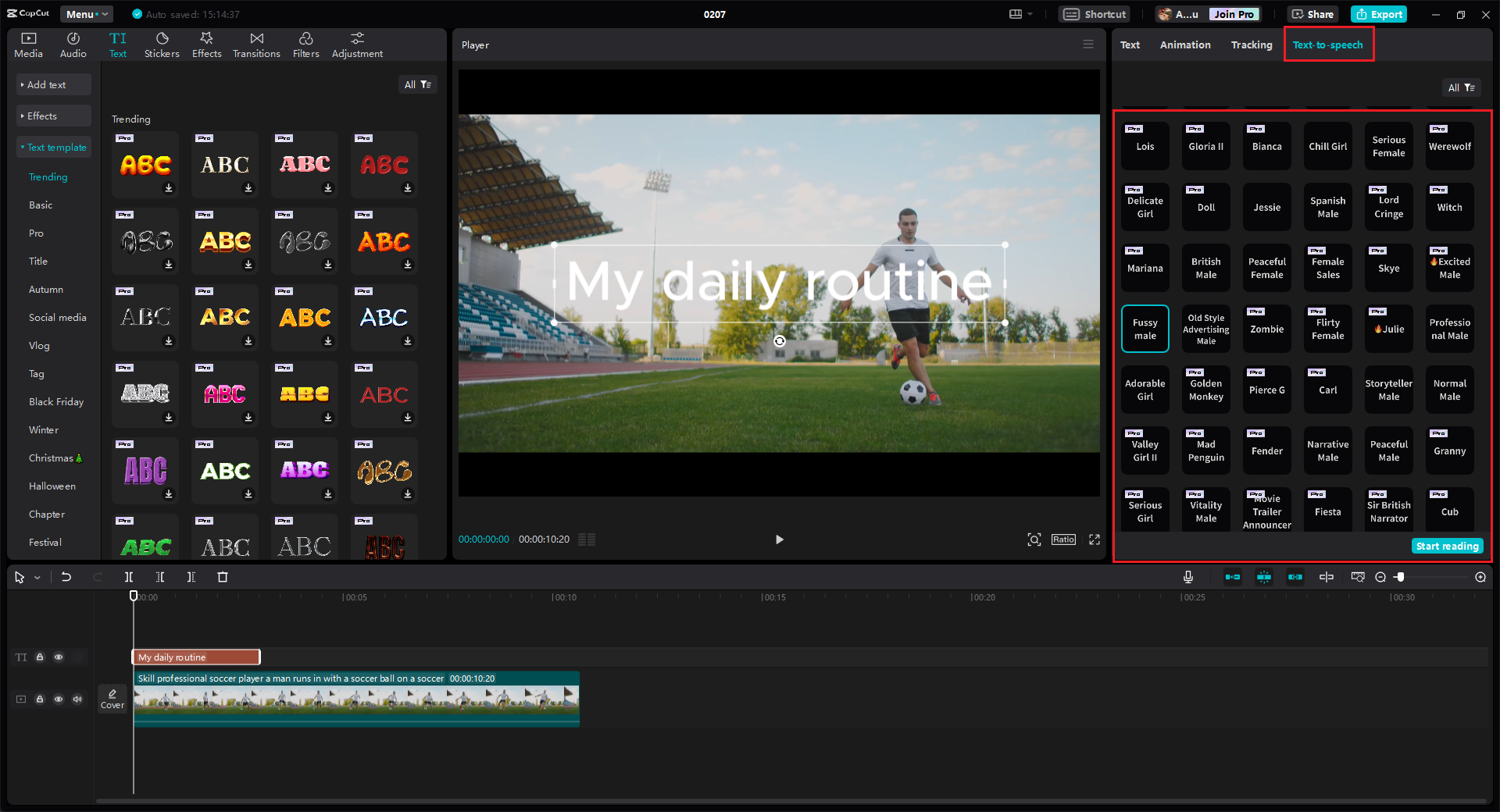The image size is (1500, 812).
Task: Click the Delete right trim tool
Action: 191,577
